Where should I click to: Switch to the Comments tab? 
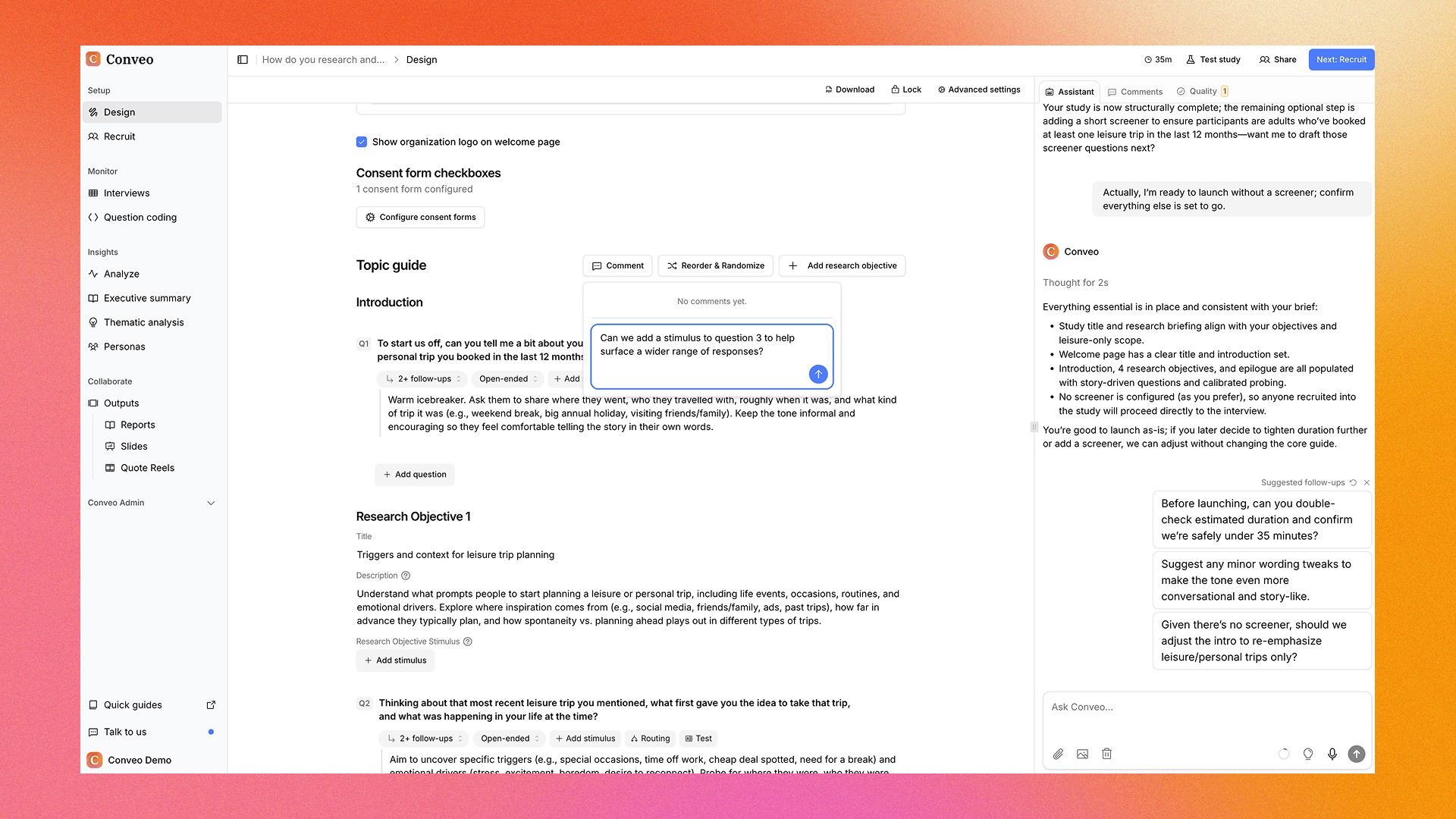click(x=1135, y=92)
